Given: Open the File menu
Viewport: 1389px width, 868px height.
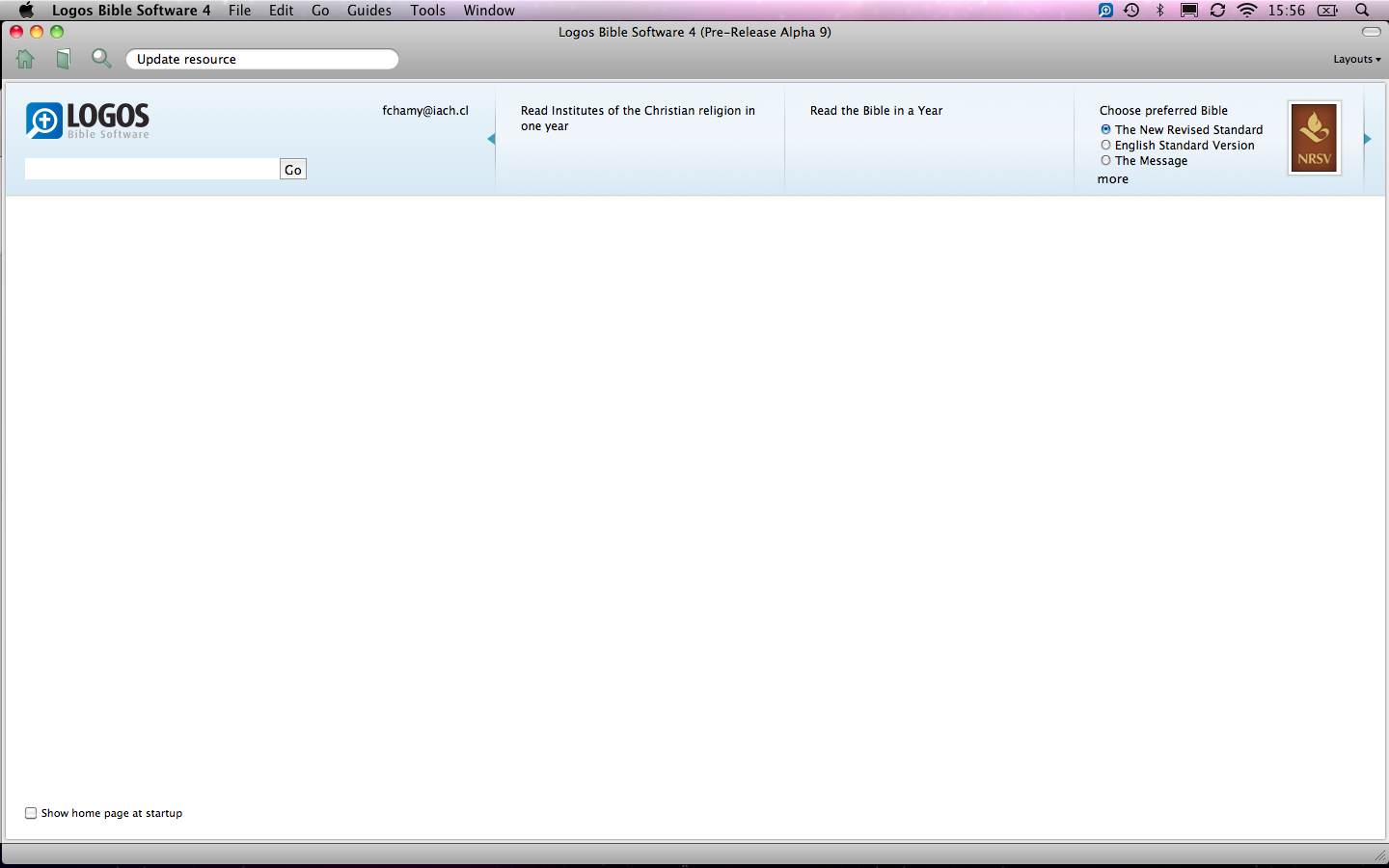Looking at the screenshot, I should tap(239, 11).
